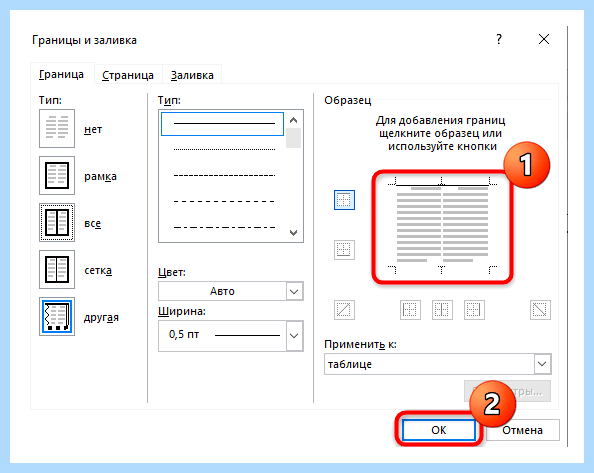Toggle the inside vertical border button
The width and height of the screenshot is (594, 473).
tap(442, 310)
